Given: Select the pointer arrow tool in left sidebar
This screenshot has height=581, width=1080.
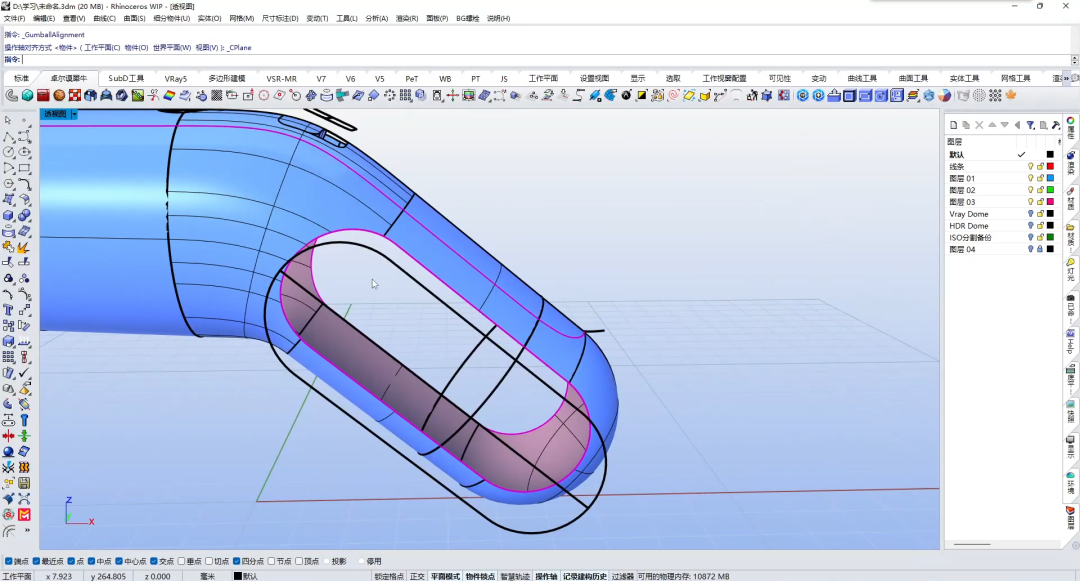Looking at the screenshot, I should pyautogui.click(x=8, y=120).
